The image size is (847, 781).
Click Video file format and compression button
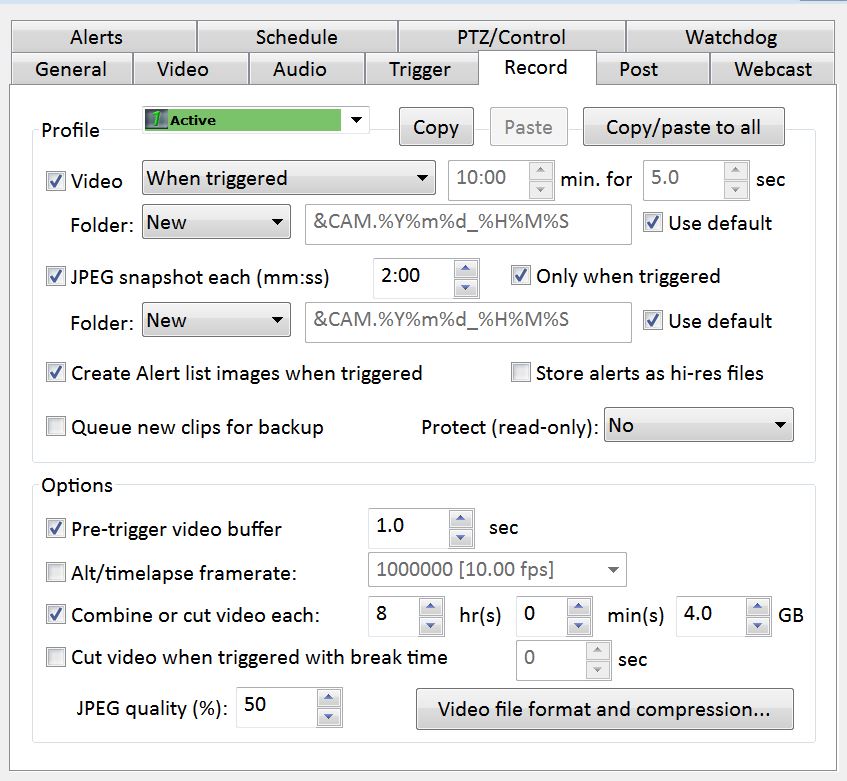click(x=604, y=709)
